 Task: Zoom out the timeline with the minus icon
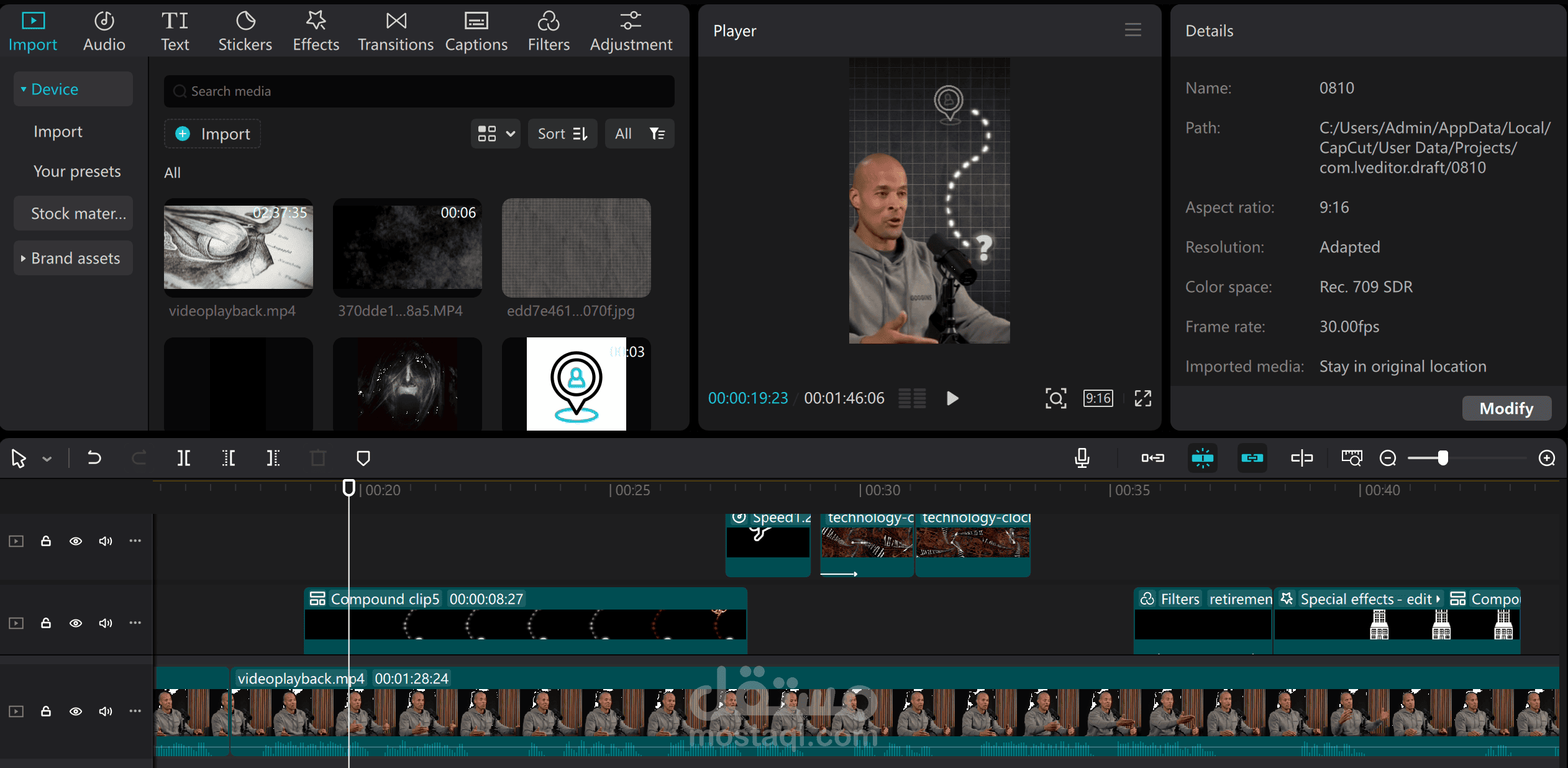point(1388,459)
